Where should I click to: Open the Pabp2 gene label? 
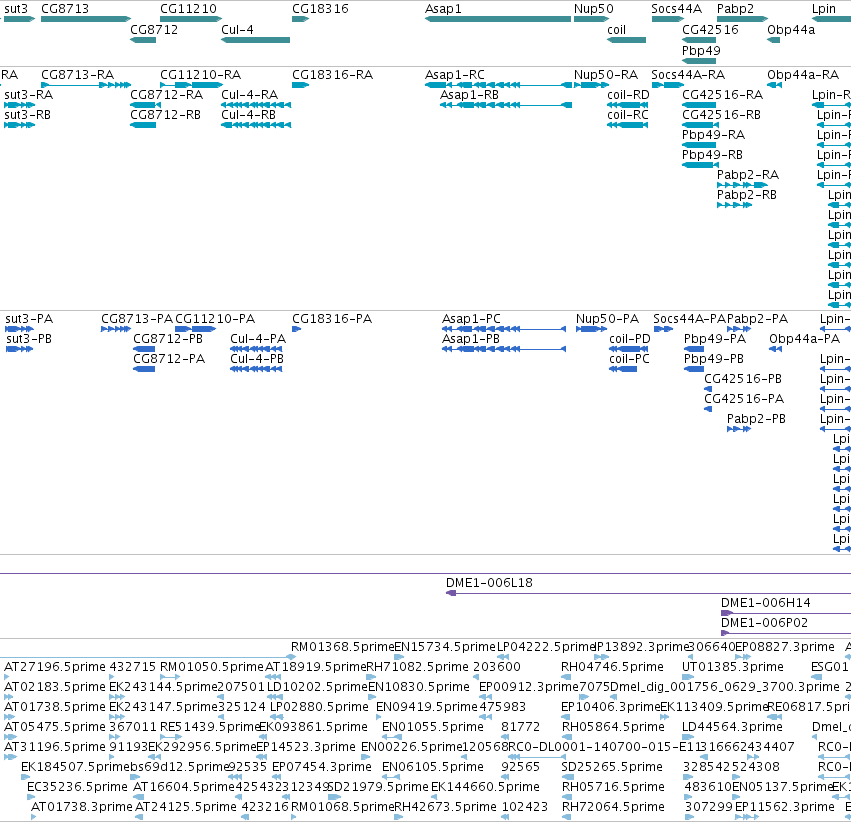point(735,9)
